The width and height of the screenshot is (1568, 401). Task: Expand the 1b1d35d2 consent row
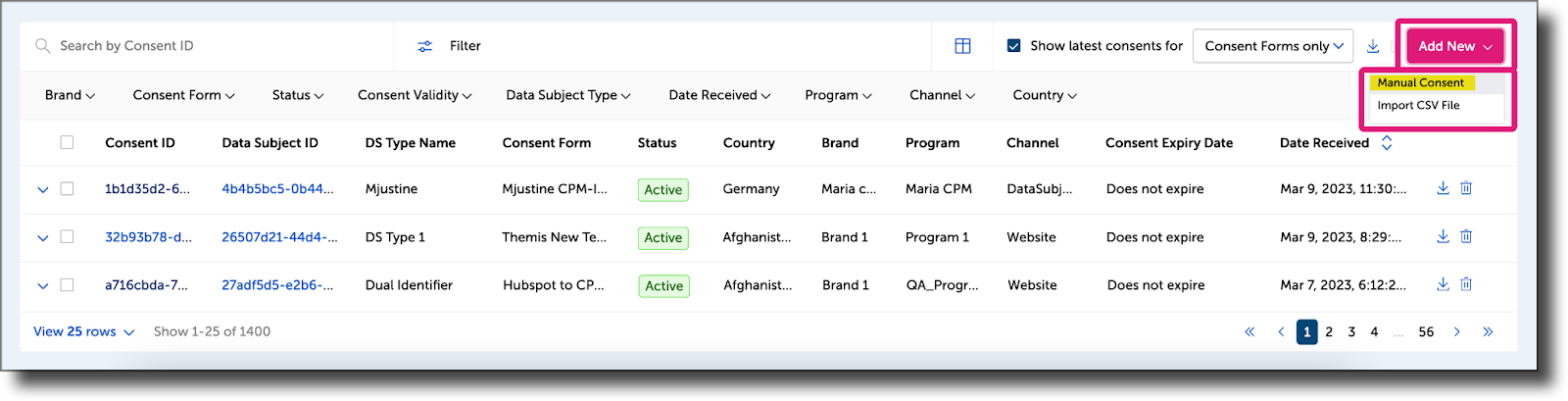coord(42,189)
